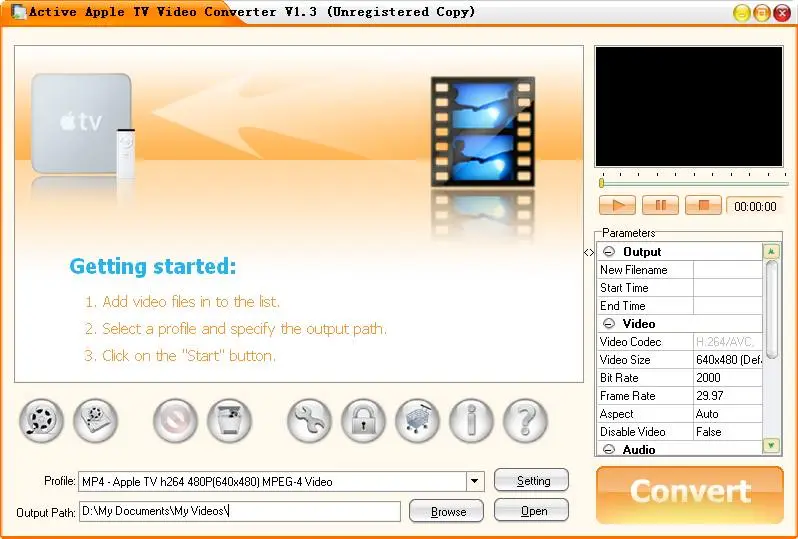This screenshot has width=798, height=539.
Task: Close the converter window
Action: click(782, 13)
